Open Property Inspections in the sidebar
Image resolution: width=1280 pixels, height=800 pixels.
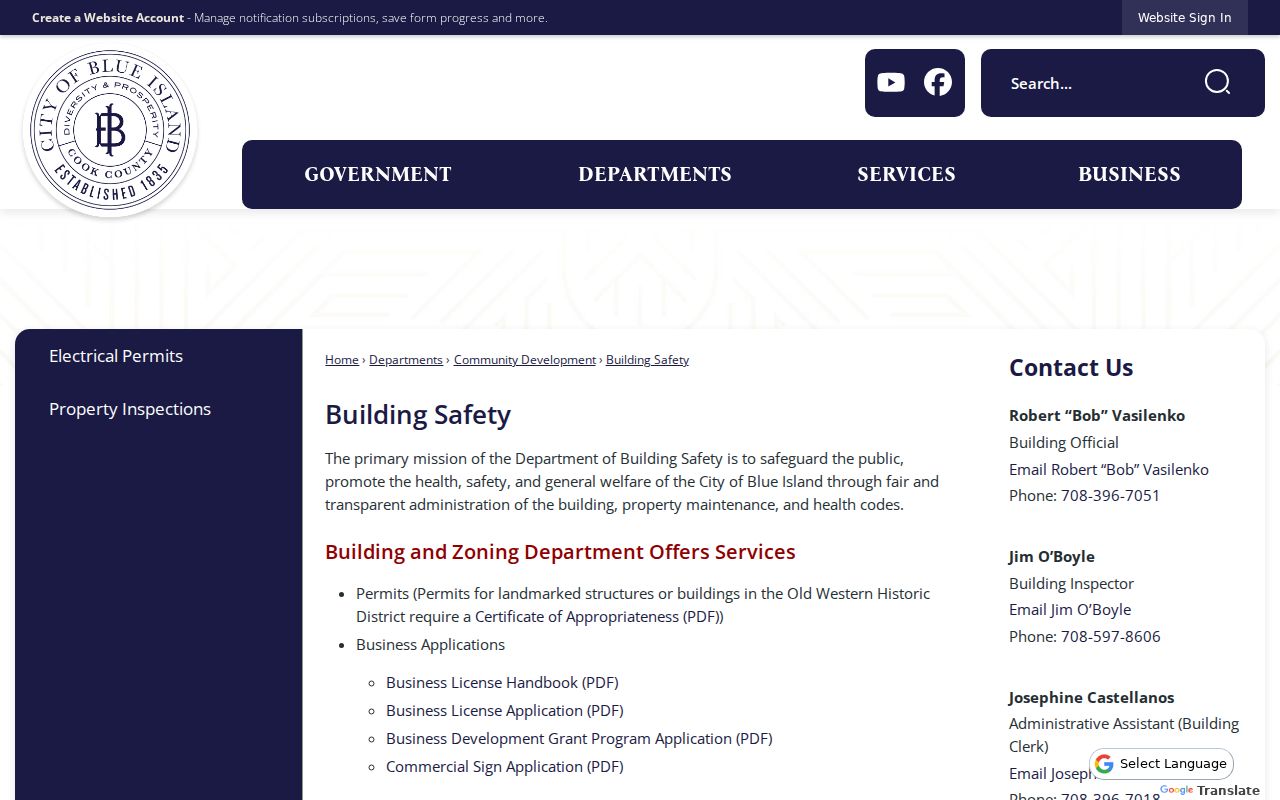click(130, 409)
